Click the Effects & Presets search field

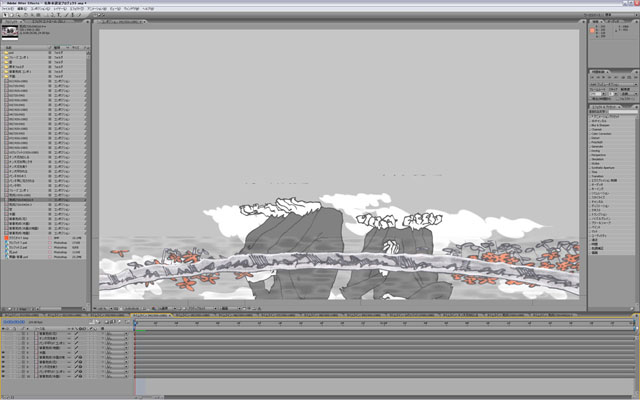click(x=624, y=111)
